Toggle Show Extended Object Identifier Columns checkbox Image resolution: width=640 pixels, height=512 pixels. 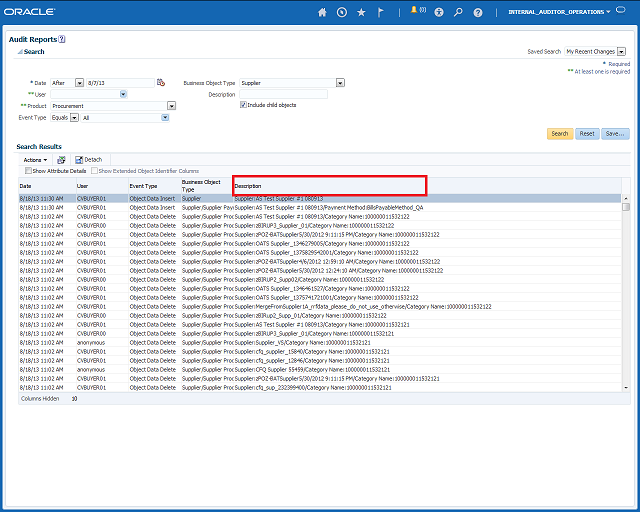tap(94, 171)
